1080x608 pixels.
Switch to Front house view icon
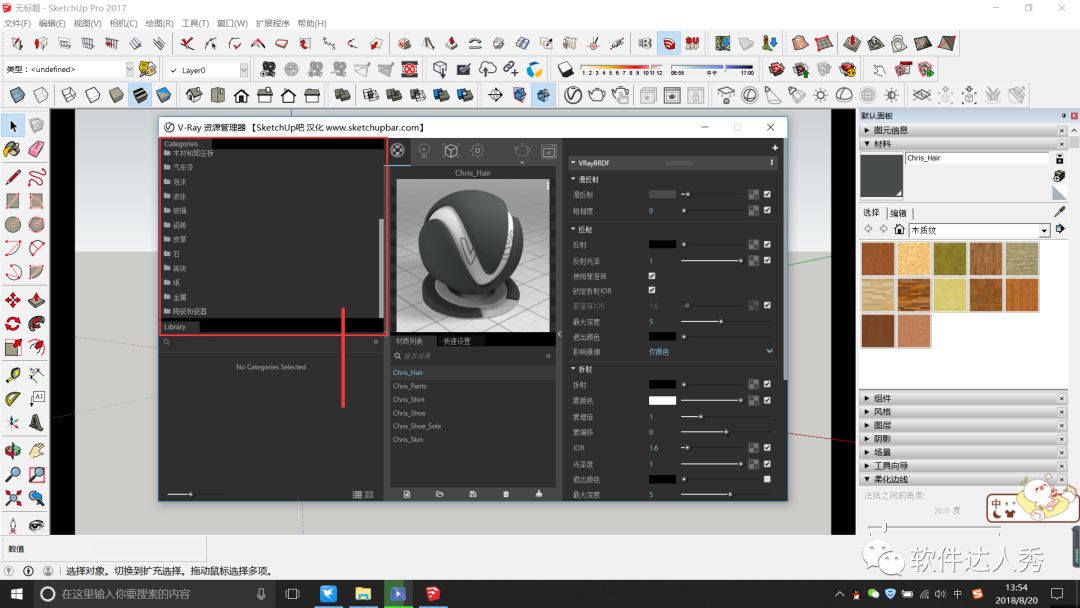pyautogui.click(x=241, y=95)
